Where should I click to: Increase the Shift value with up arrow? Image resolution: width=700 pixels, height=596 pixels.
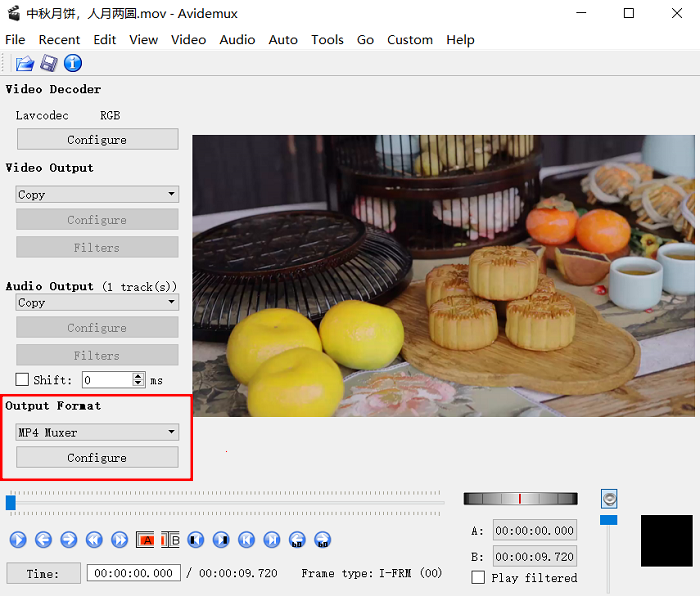[139, 376]
